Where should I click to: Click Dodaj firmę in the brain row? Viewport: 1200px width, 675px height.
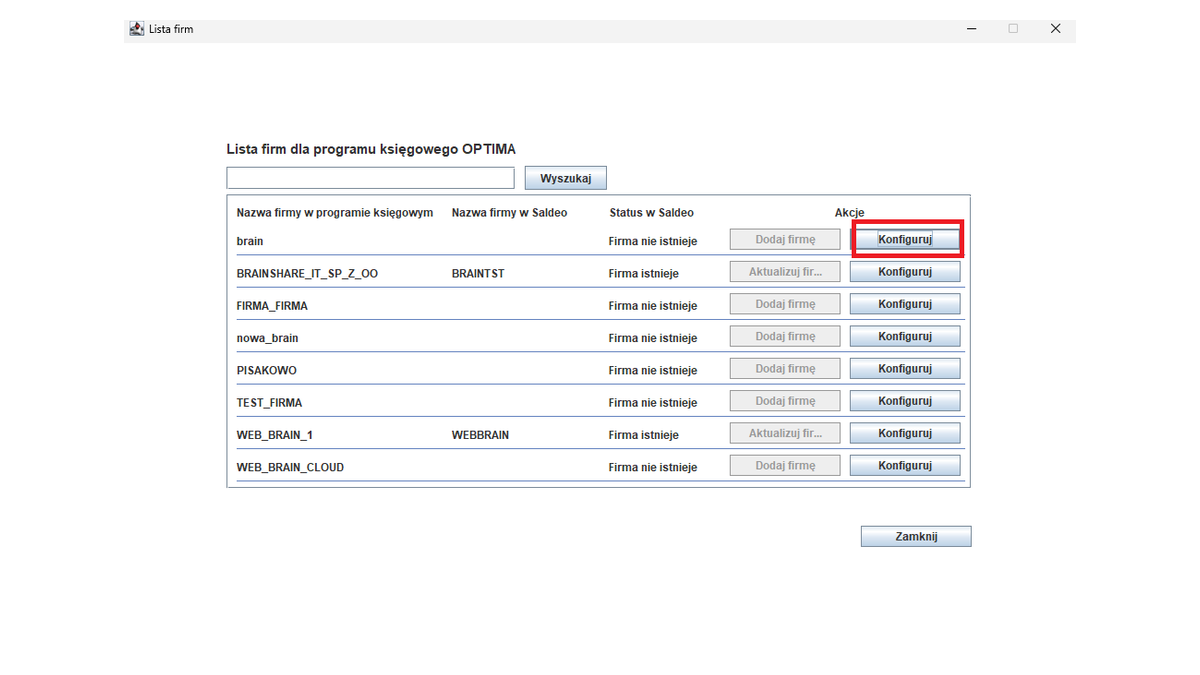785,239
